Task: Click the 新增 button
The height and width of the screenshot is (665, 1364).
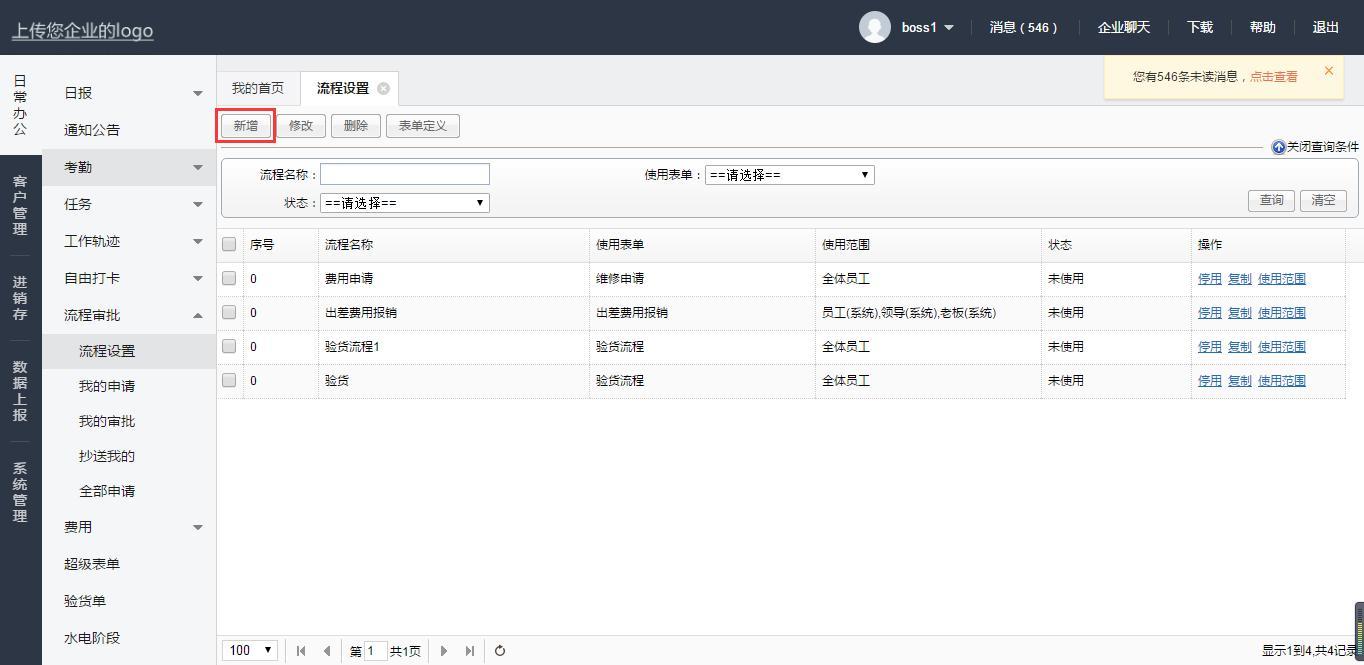Action: pyautogui.click(x=245, y=126)
